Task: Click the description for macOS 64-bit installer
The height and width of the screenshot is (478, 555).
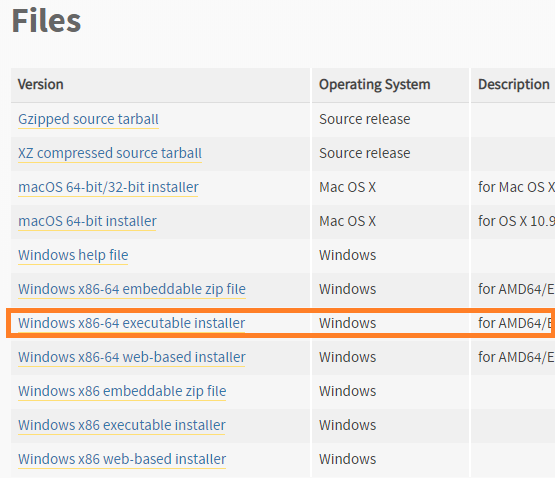Action: [516, 221]
